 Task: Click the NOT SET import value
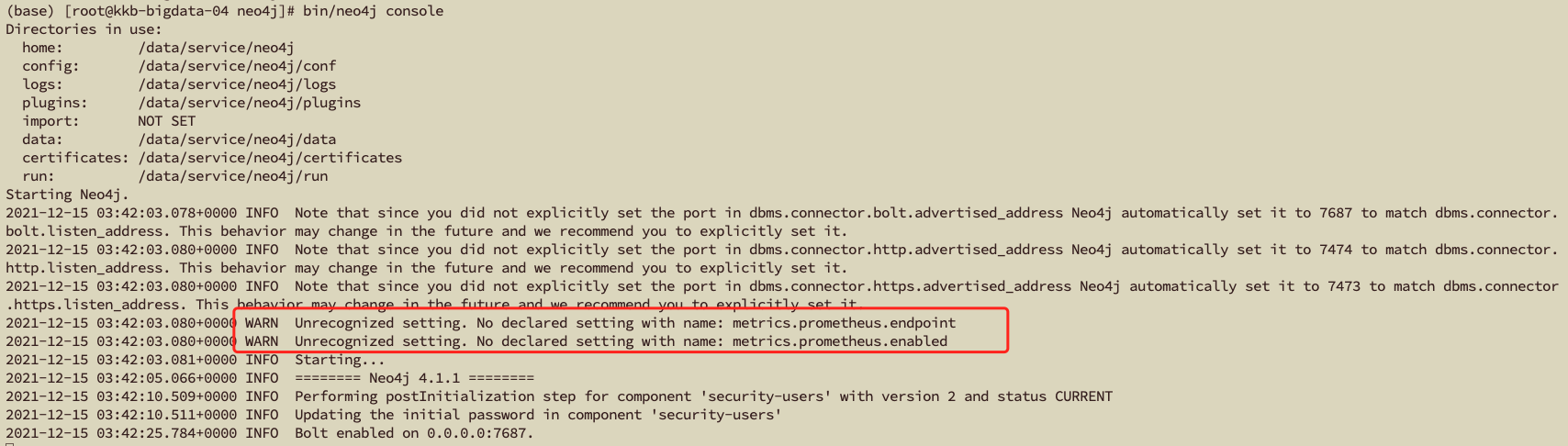[x=167, y=121]
